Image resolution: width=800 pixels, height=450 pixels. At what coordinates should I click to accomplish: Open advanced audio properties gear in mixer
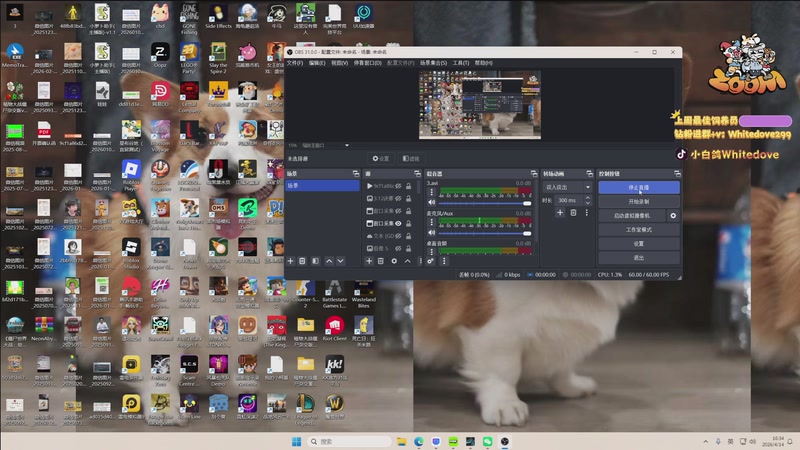(431, 261)
